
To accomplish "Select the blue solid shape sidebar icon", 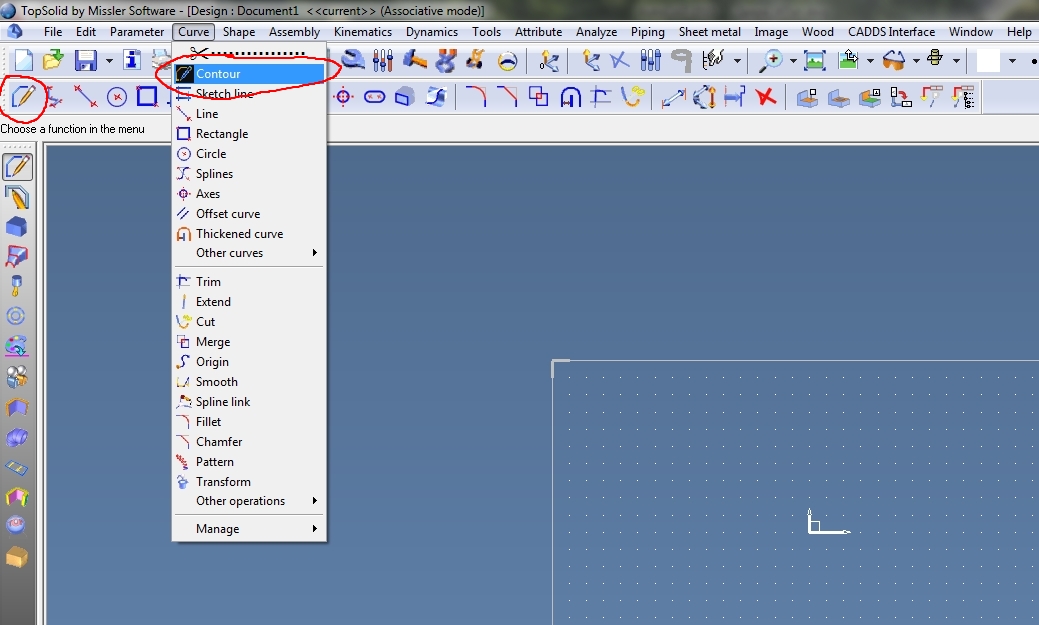I will pyautogui.click(x=16, y=227).
